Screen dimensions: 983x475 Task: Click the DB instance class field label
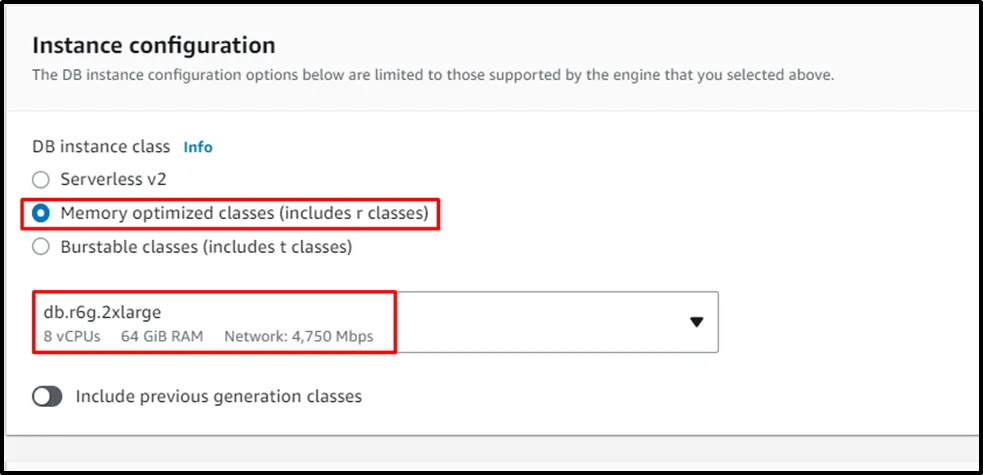[x=102, y=147]
